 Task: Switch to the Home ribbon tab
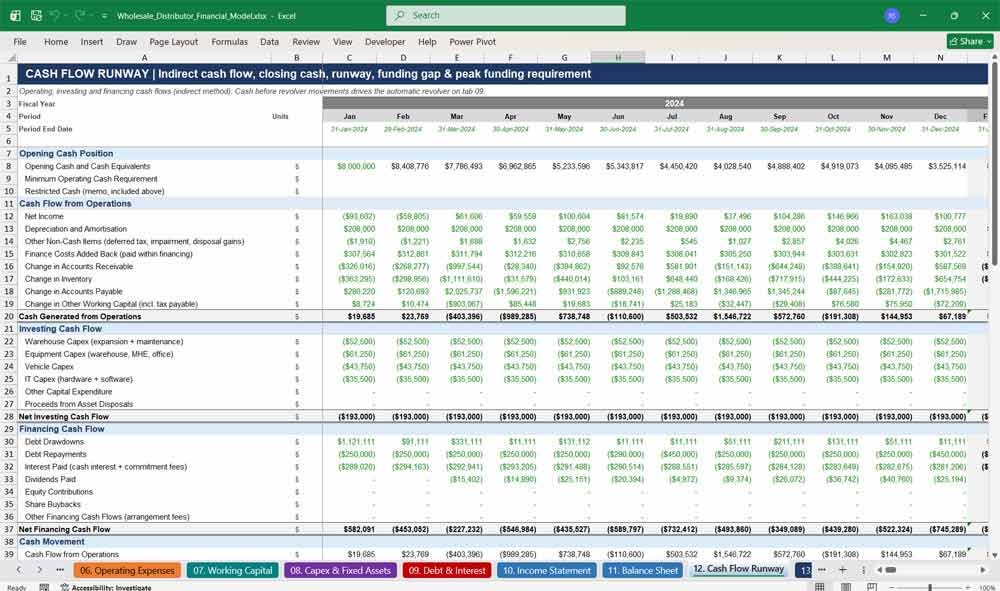(56, 41)
